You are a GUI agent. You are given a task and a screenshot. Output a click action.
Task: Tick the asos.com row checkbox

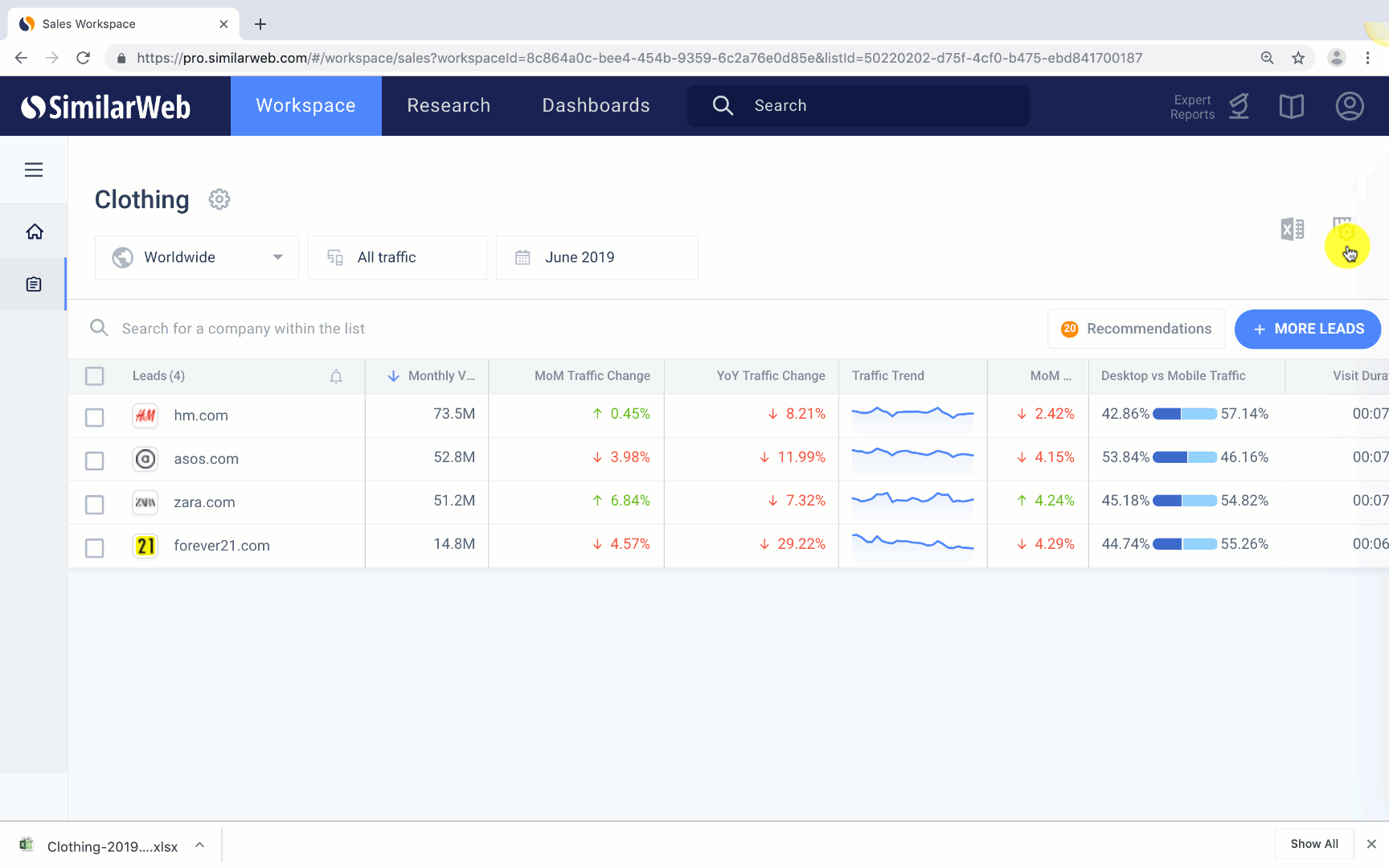click(x=95, y=461)
